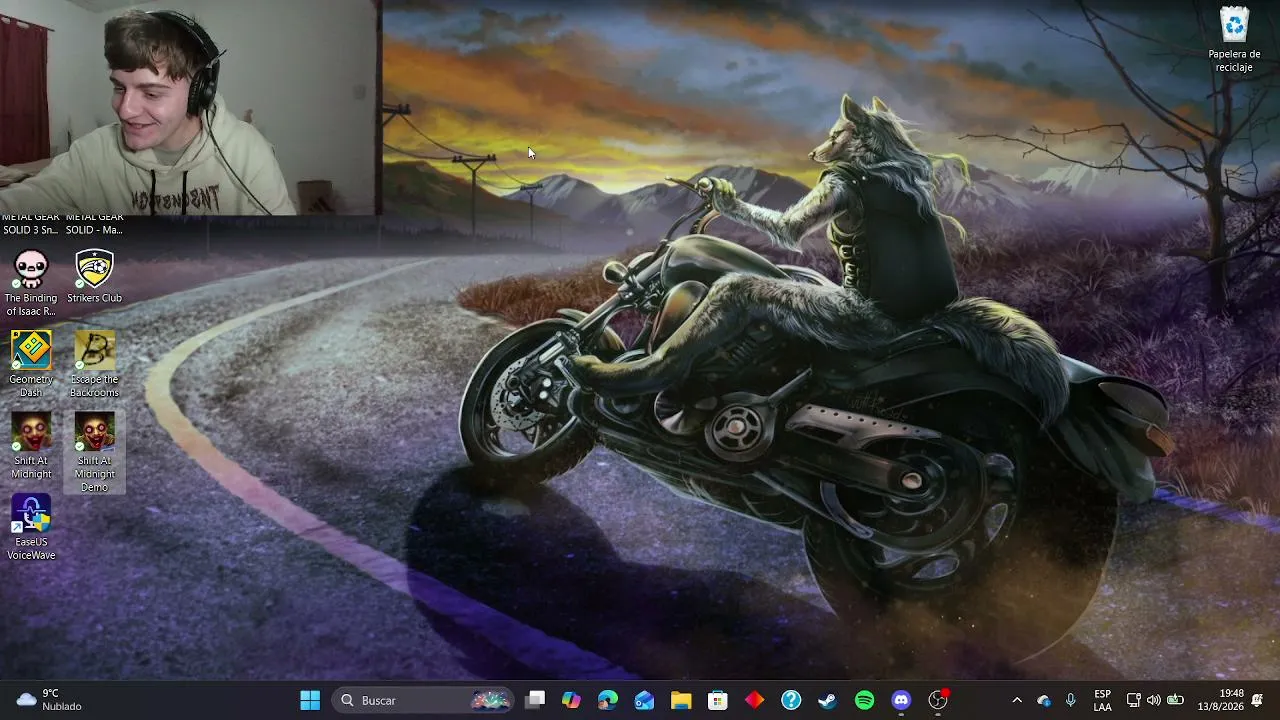Click the Search highlights image in Buscar
This screenshot has width=1280, height=720.
(x=490, y=700)
